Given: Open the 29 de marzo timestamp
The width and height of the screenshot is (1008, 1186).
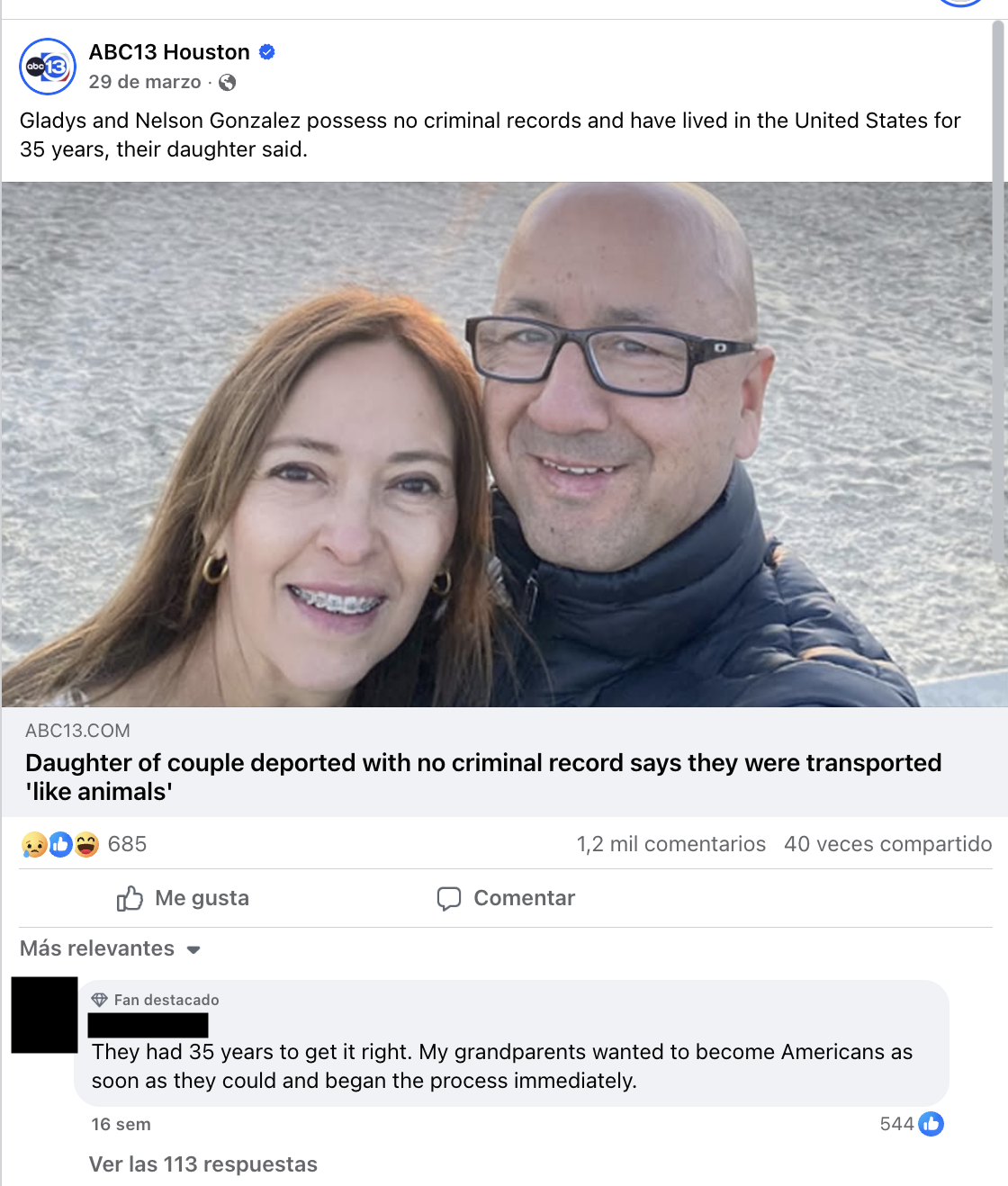Looking at the screenshot, I should point(145,82).
